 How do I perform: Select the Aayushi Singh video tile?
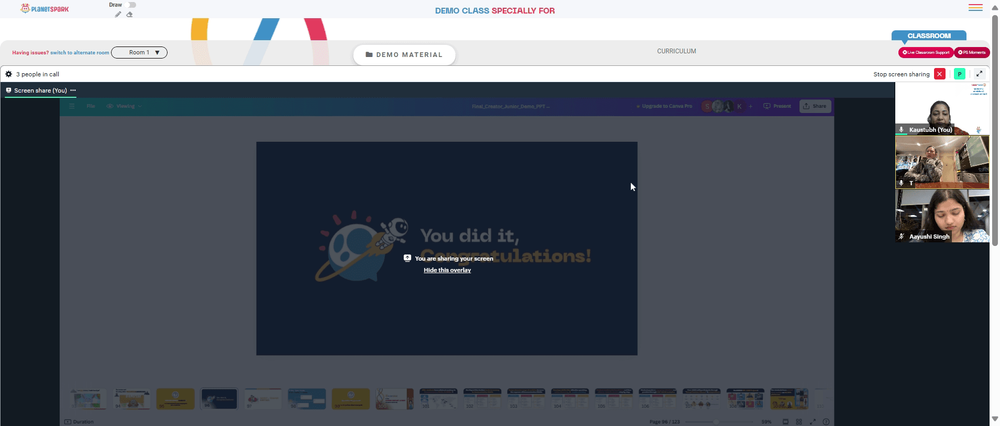coord(942,216)
